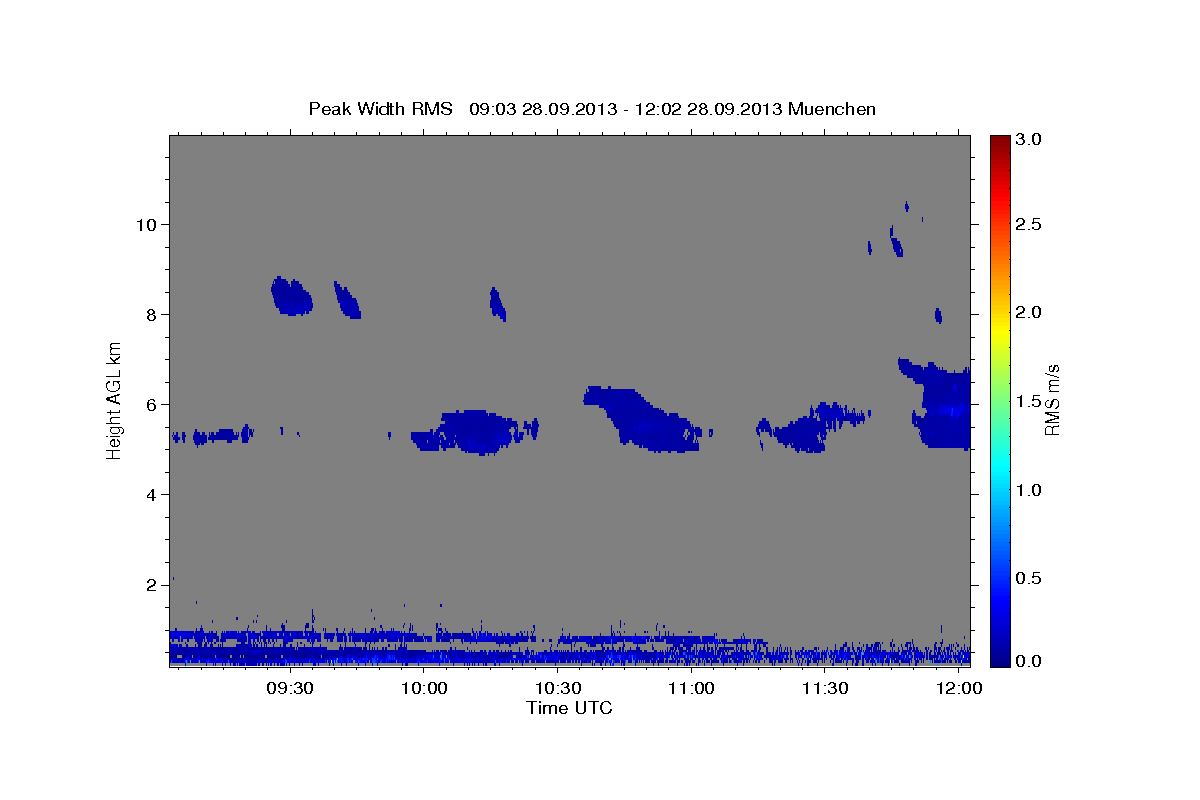
Task: Click the small cloud near 8 km at 10:15
Action: 497,304
